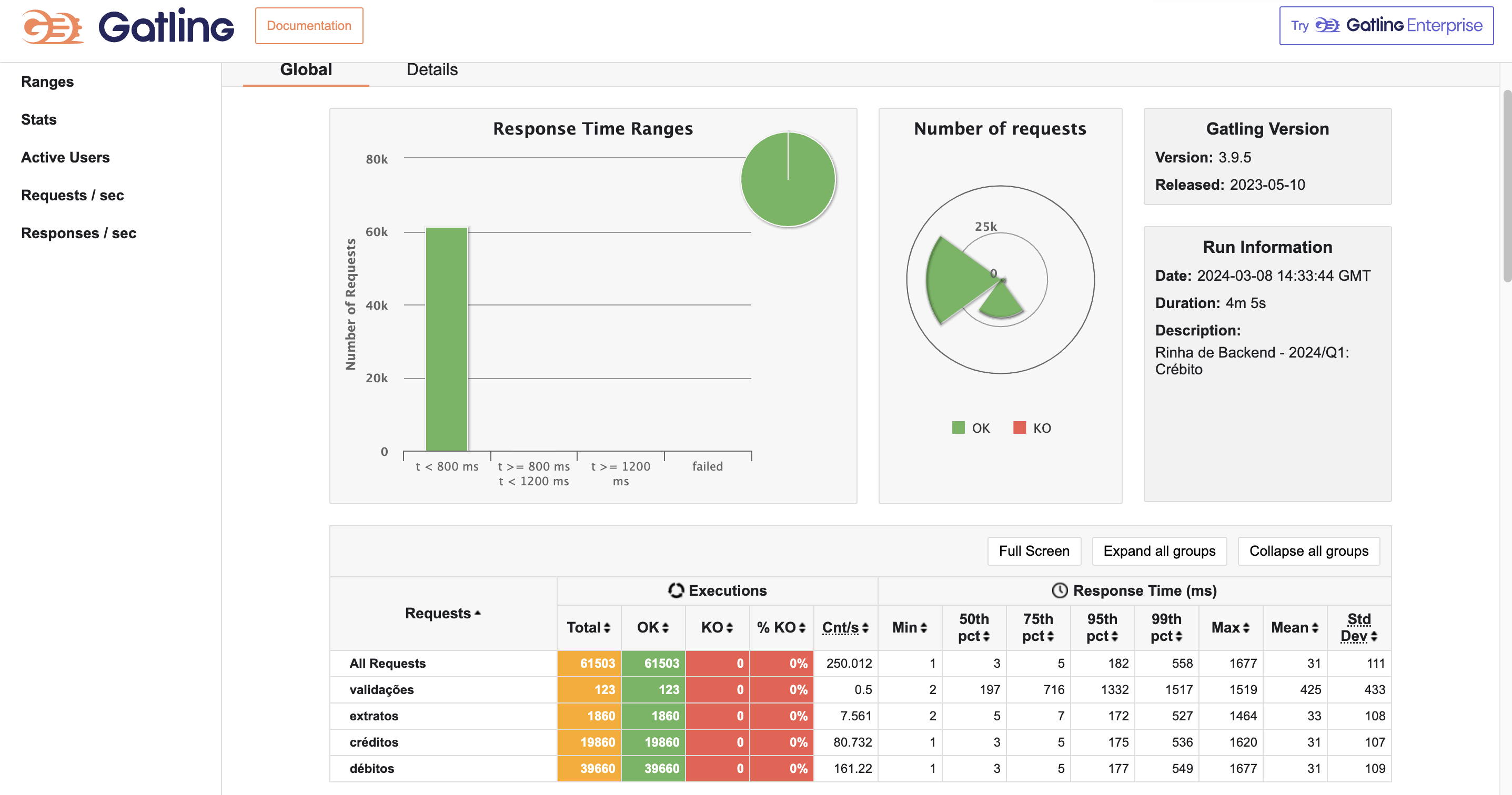Sort table by Max column

click(1230, 627)
